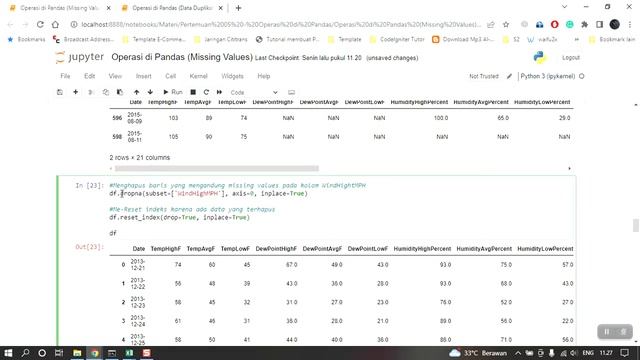Open Download Mp3 bookmark
This screenshot has width=640, height=360.
pos(463,40)
